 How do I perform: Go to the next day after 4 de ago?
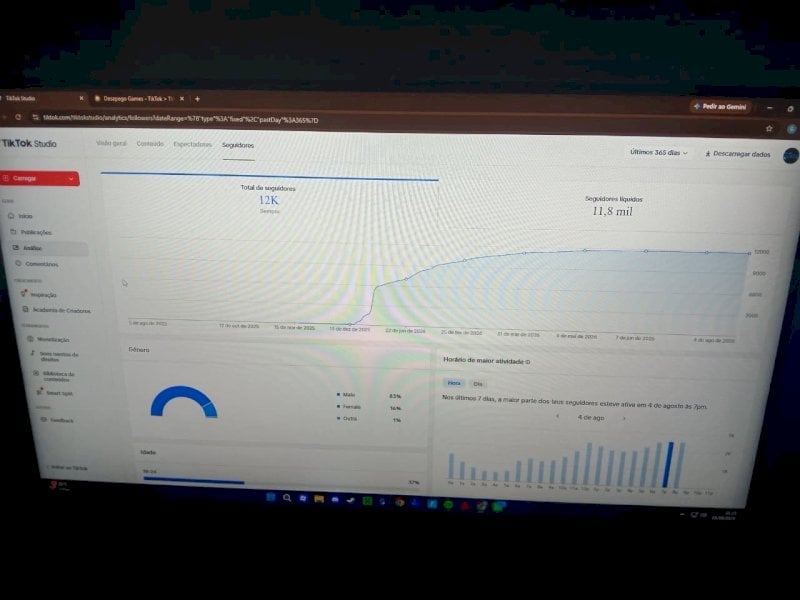pyautogui.click(x=623, y=418)
